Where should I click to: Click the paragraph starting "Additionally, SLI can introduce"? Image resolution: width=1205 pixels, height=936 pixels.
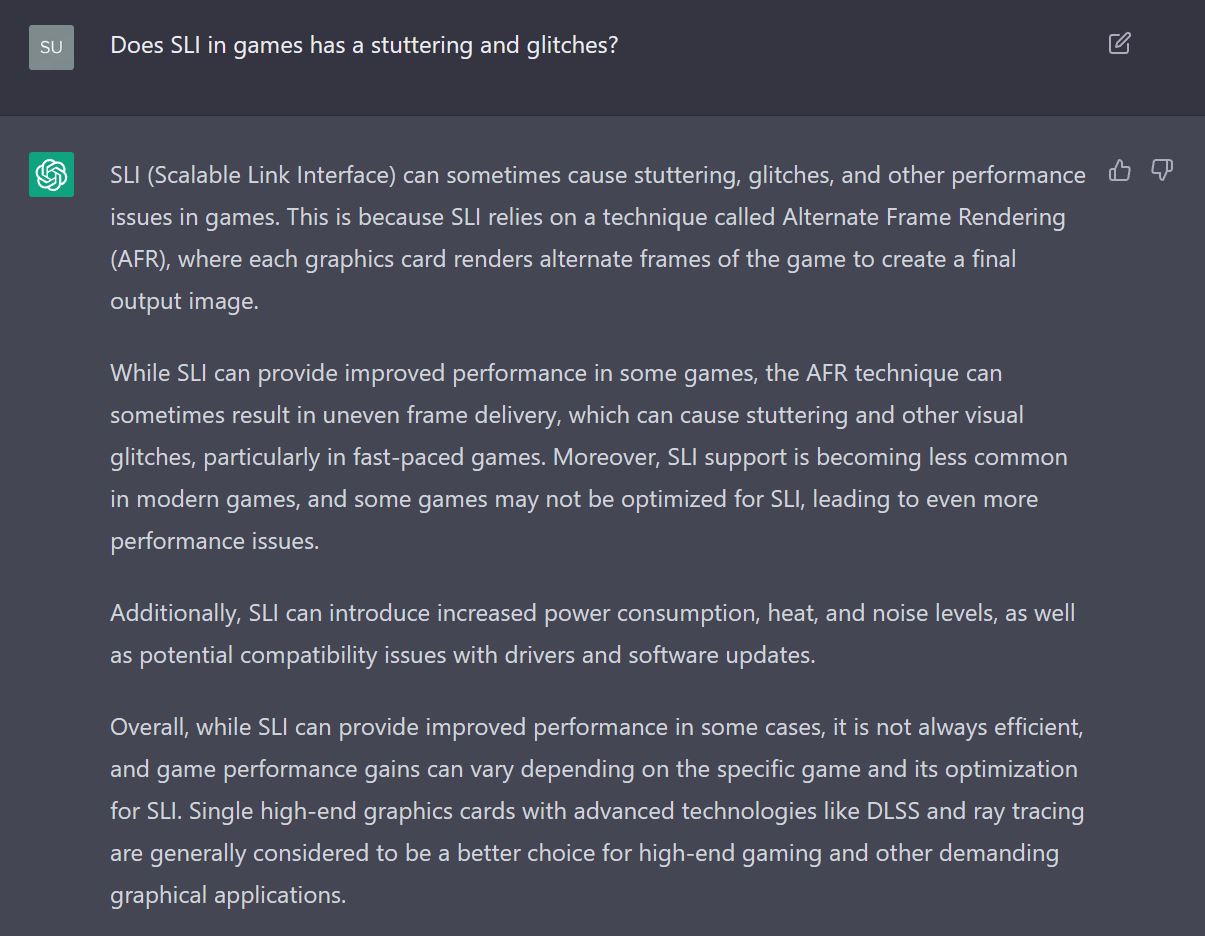[592, 633]
